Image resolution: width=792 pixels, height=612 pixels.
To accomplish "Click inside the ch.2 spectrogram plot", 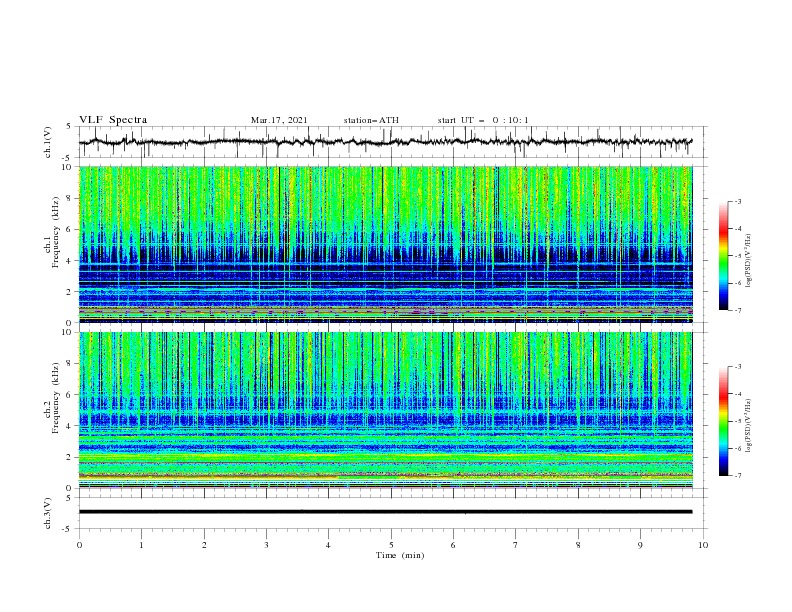I will coord(385,410).
